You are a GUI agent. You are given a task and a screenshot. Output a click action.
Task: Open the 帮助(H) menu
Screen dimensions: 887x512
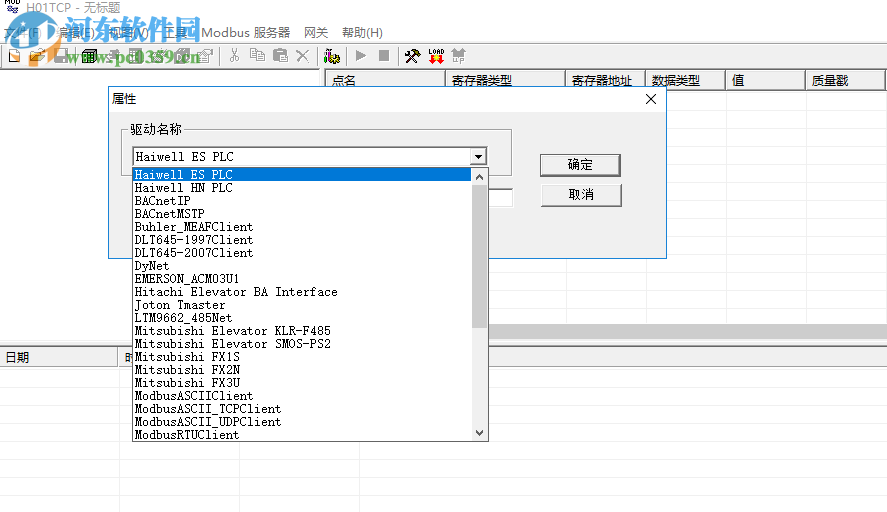tap(362, 33)
